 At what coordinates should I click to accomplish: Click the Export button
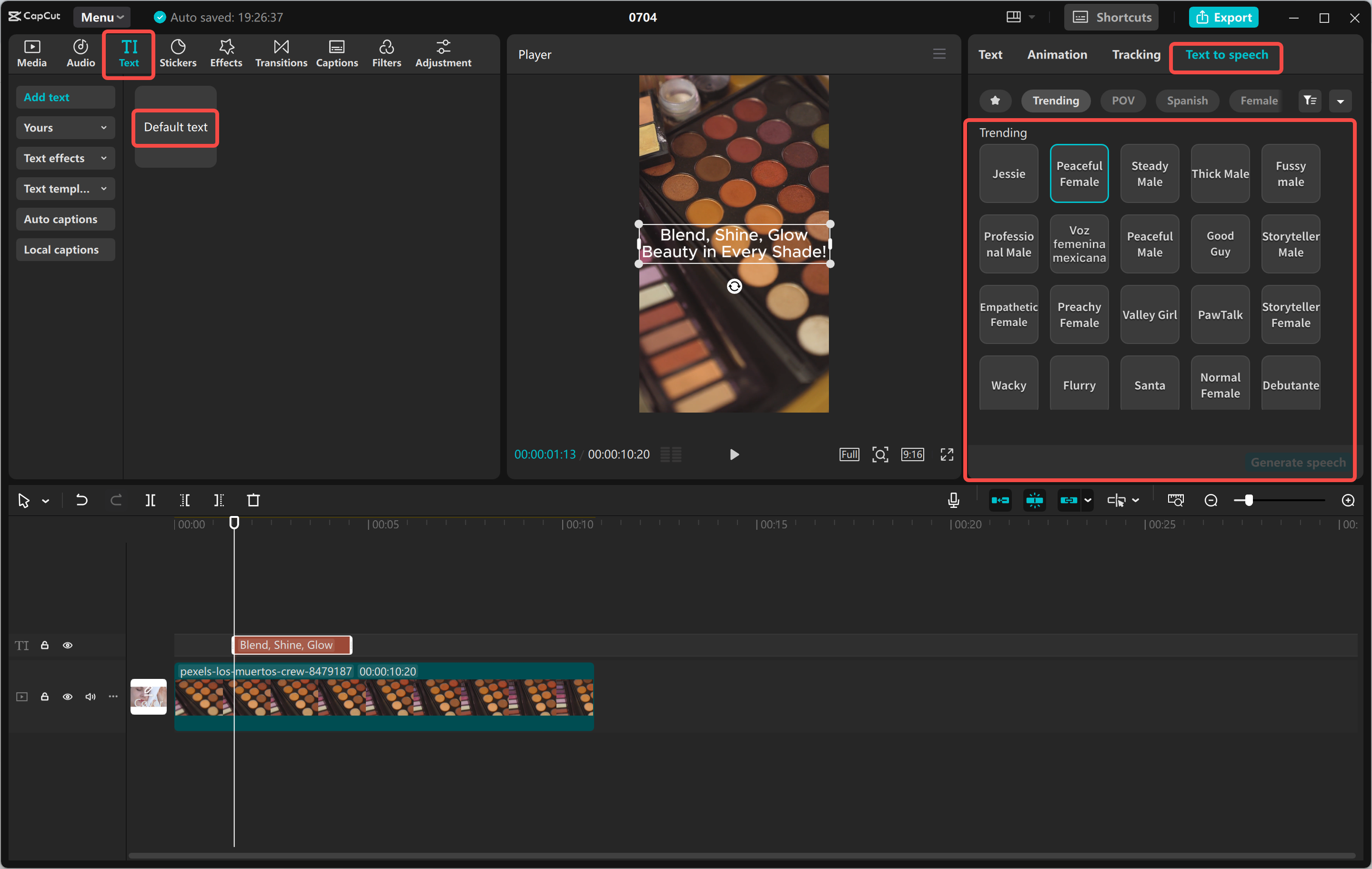(1223, 17)
